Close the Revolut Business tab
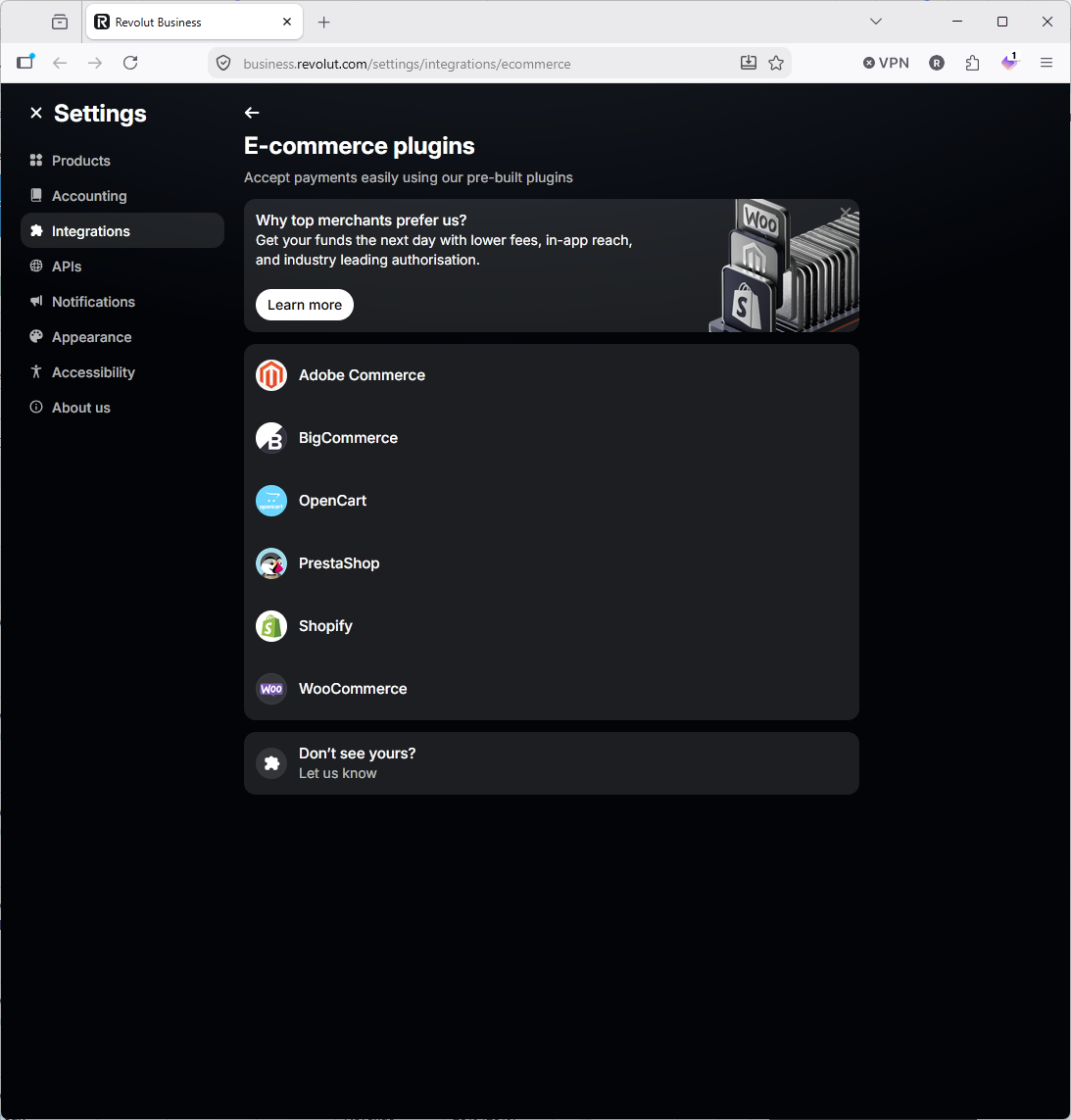Screen dimensions: 1071x1120 click(286, 23)
